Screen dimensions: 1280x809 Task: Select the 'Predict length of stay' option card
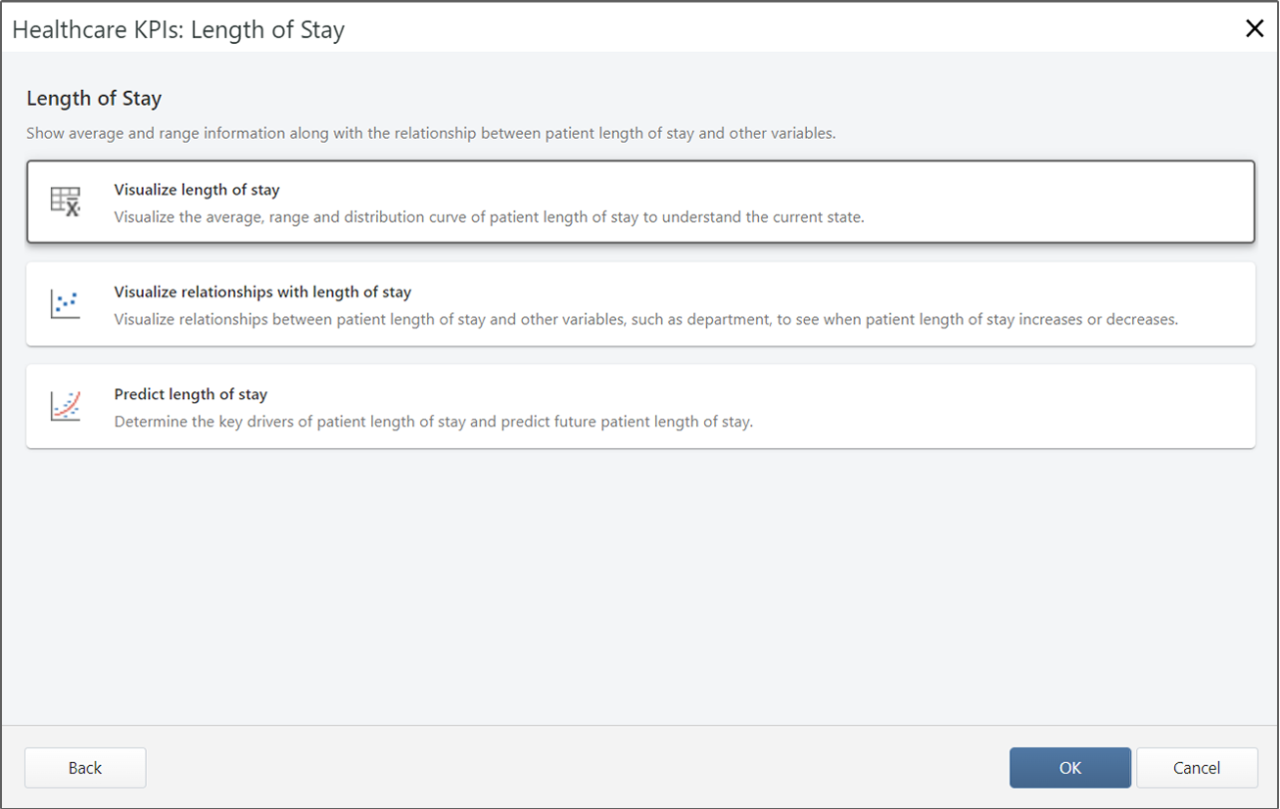click(x=640, y=406)
